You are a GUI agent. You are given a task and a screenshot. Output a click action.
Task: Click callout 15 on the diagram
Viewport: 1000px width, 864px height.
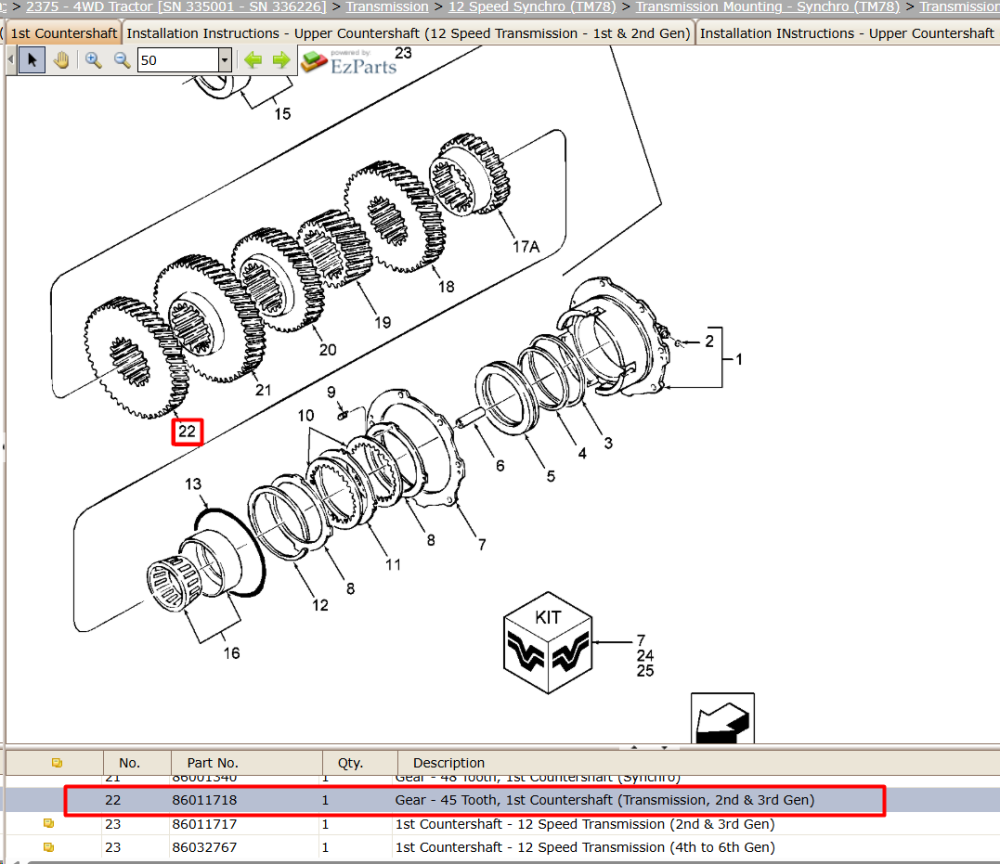(283, 114)
